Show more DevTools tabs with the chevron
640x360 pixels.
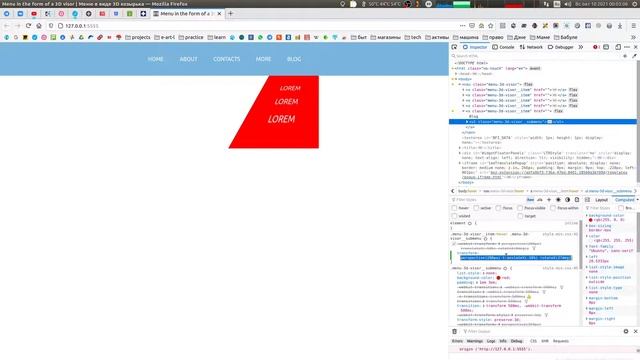click(581, 47)
